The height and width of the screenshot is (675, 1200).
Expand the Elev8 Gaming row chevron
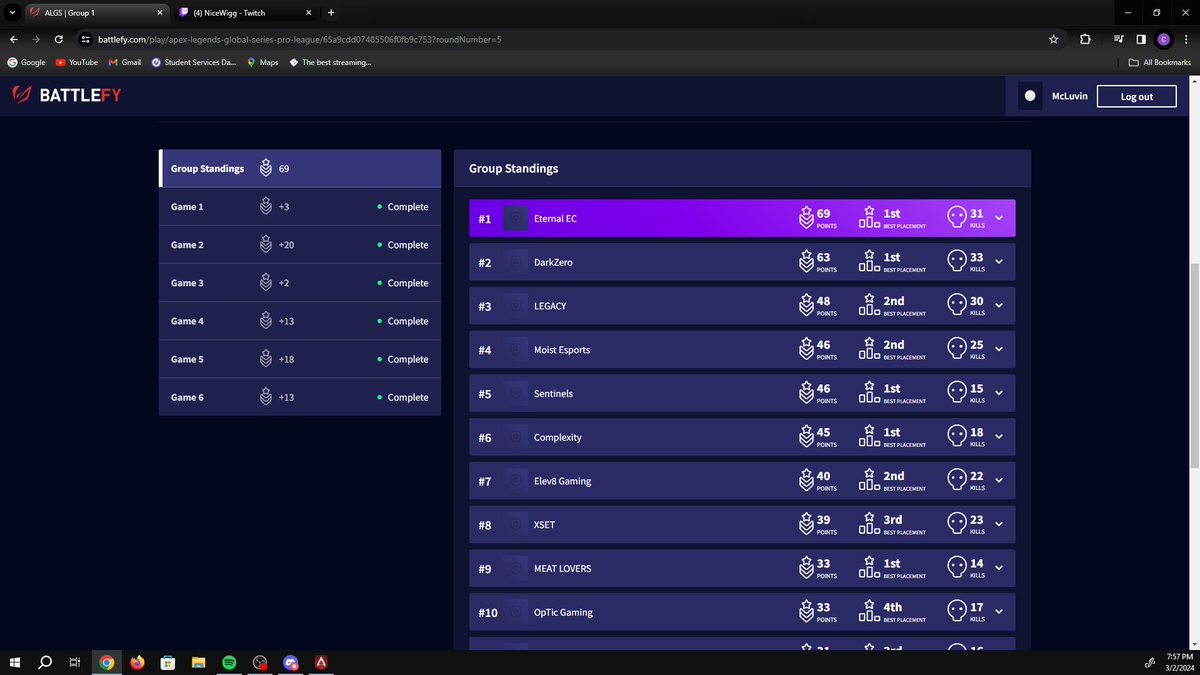pos(999,481)
